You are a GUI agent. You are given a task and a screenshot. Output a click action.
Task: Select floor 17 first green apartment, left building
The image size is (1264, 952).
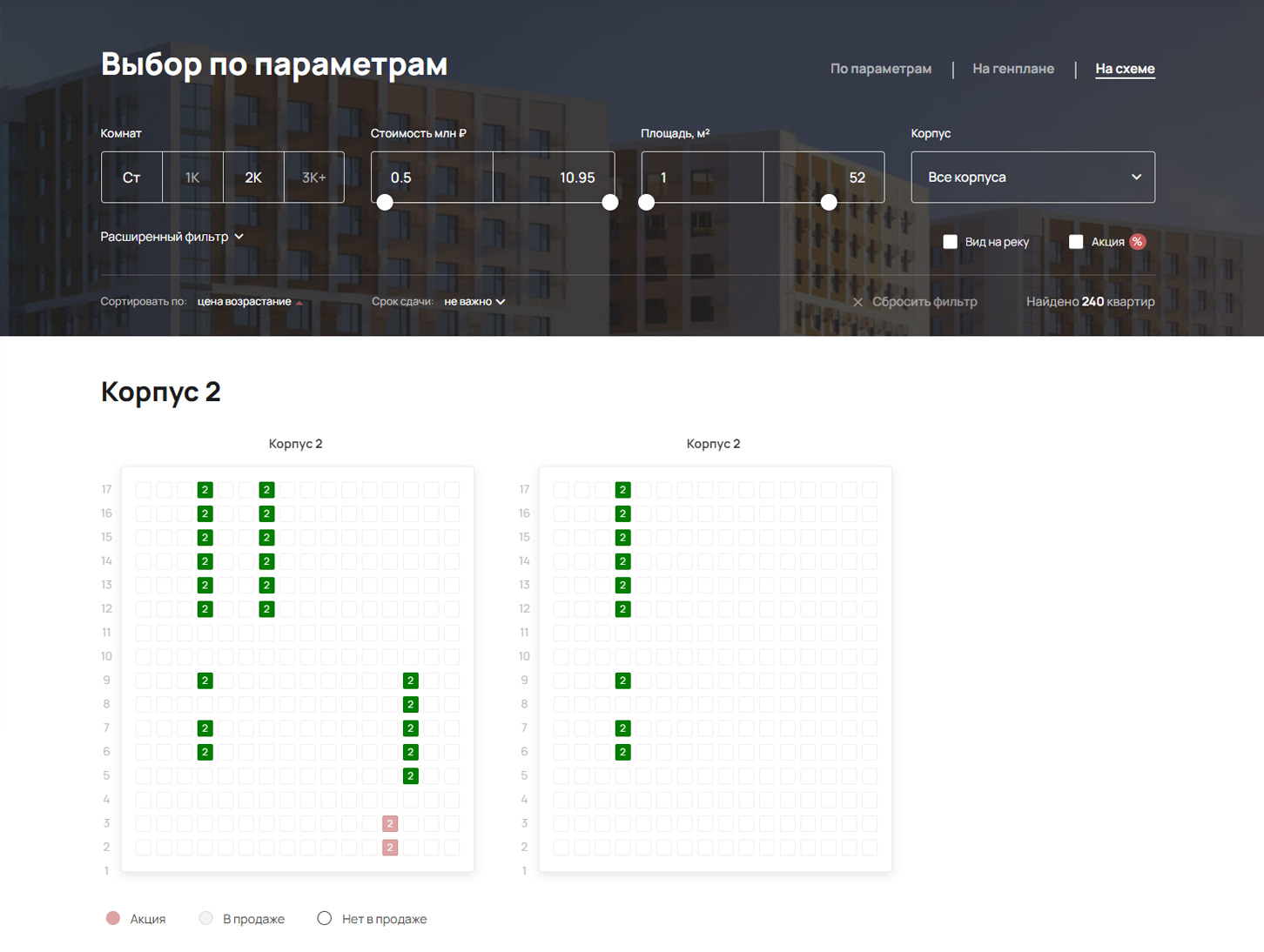205,490
